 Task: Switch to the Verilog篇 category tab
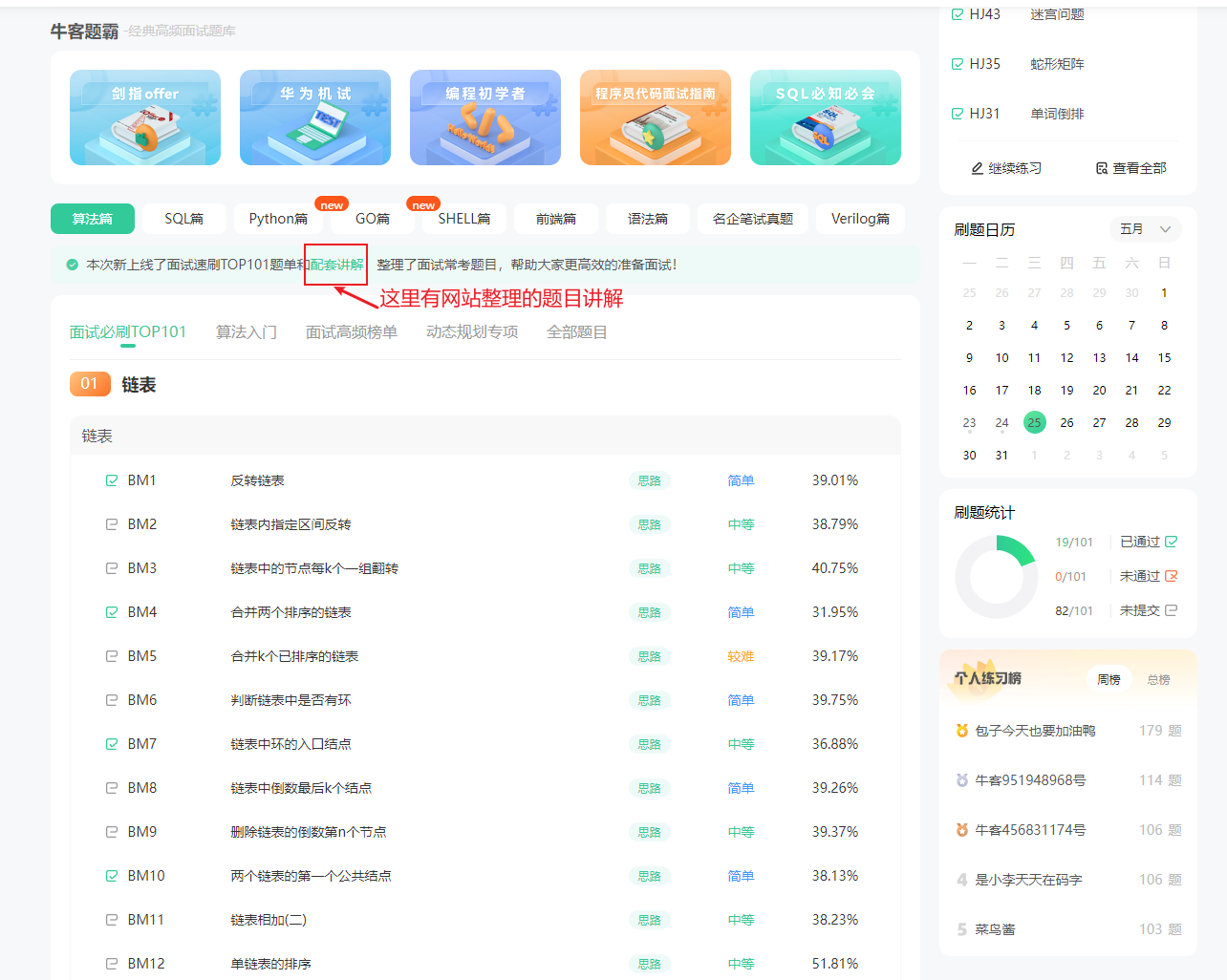[860, 219]
